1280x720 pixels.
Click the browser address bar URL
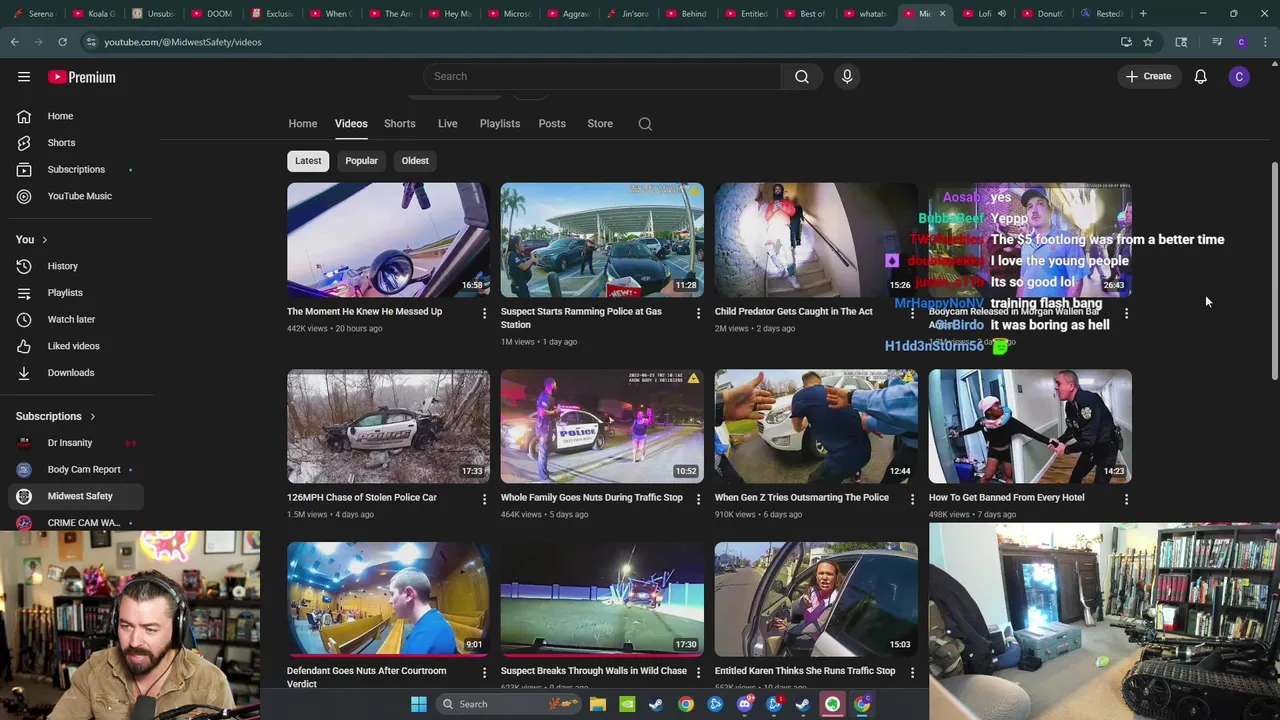click(x=183, y=42)
